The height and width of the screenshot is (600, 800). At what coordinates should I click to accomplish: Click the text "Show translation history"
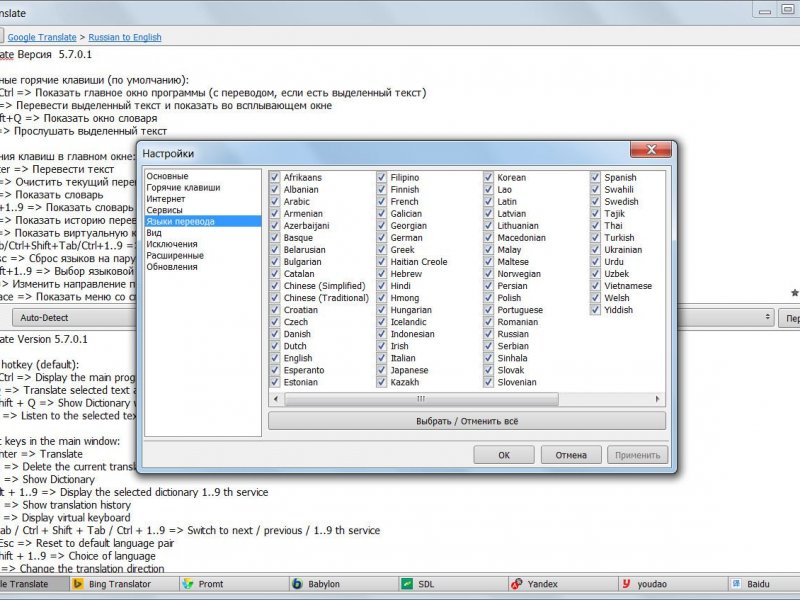[x=77, y=505]
